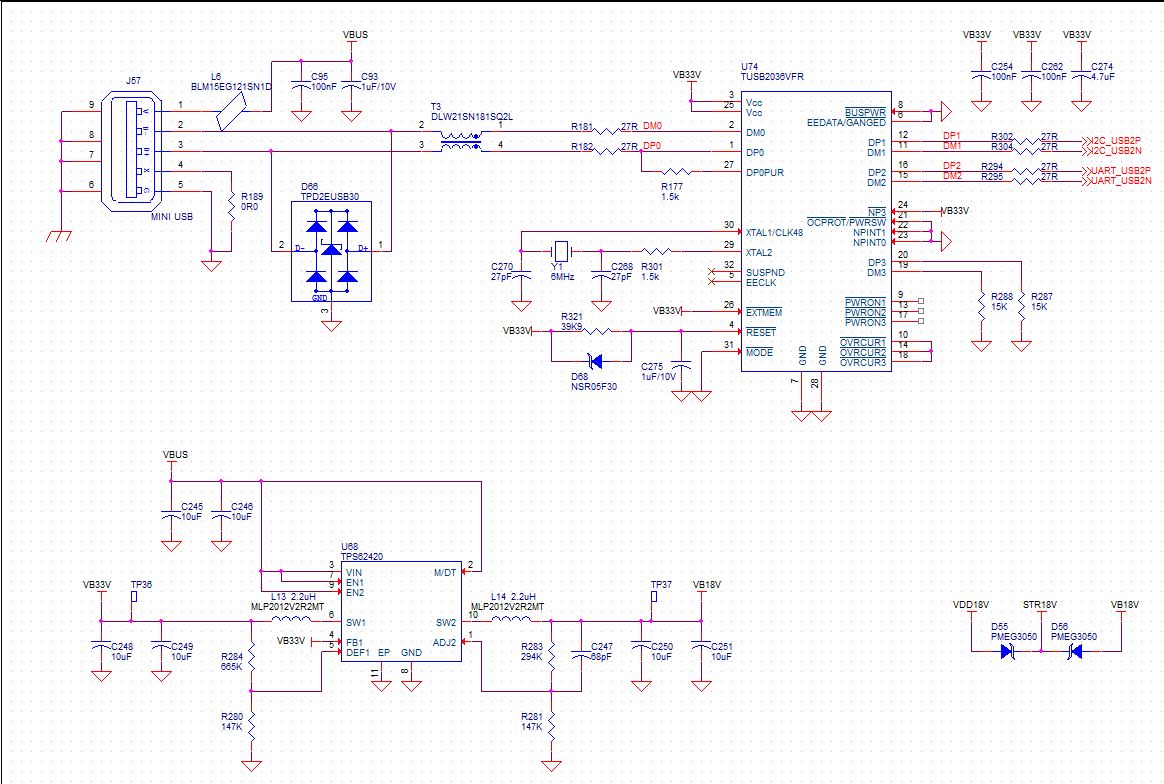
Task: Click the red DM0 net label
Action: click(653, 126)
